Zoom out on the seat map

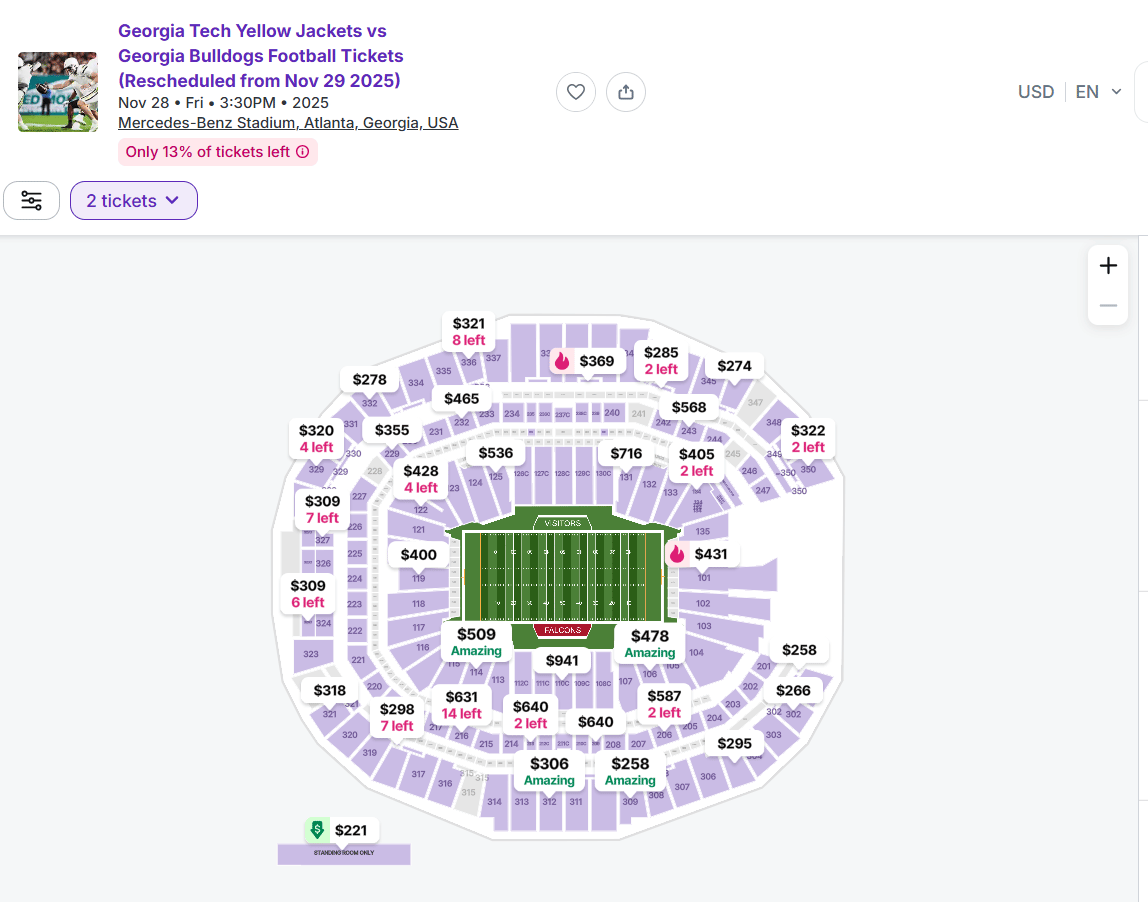pos(1108,305)
